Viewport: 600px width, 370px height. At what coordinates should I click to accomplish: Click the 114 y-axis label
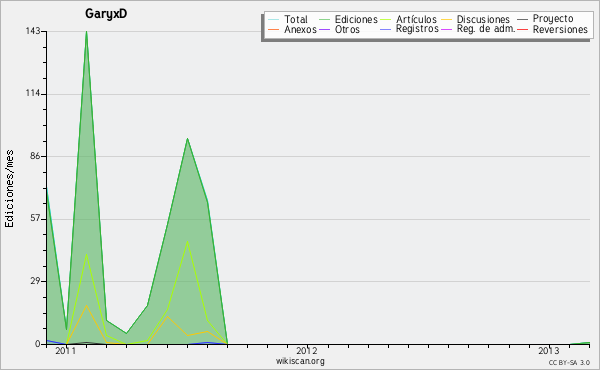(x=33, y=94)
